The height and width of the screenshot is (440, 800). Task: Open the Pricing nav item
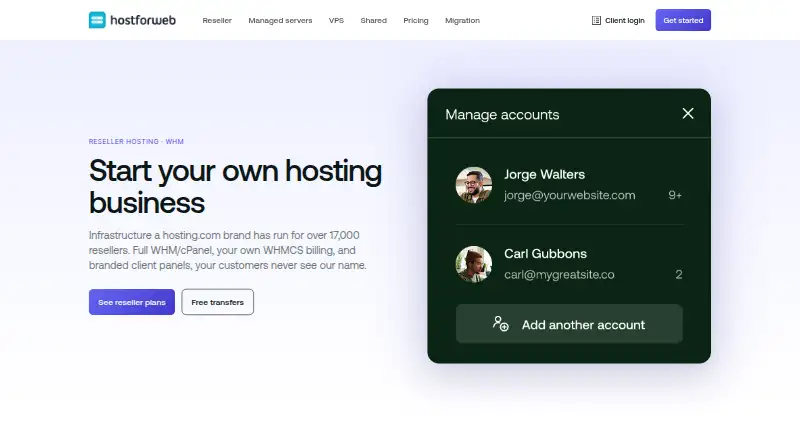[x=416, y=20]
